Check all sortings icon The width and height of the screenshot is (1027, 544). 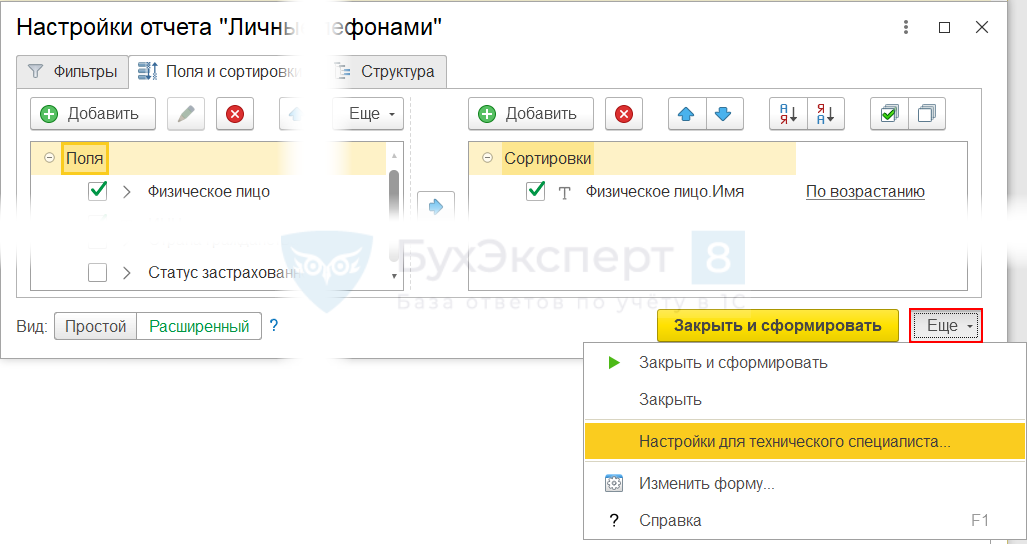(889, 114)
